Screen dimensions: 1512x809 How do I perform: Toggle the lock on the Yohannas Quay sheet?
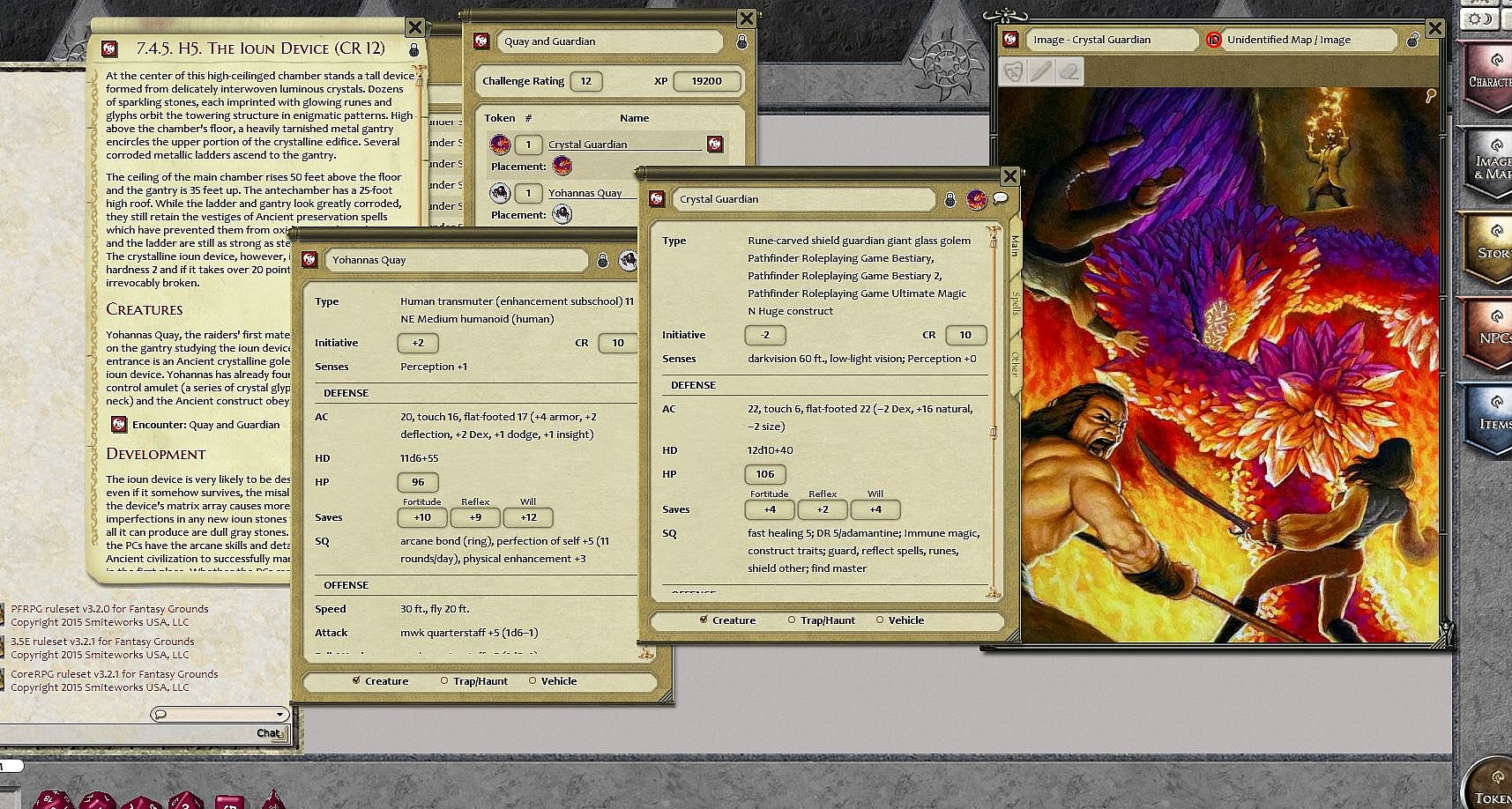click(603, 260)
